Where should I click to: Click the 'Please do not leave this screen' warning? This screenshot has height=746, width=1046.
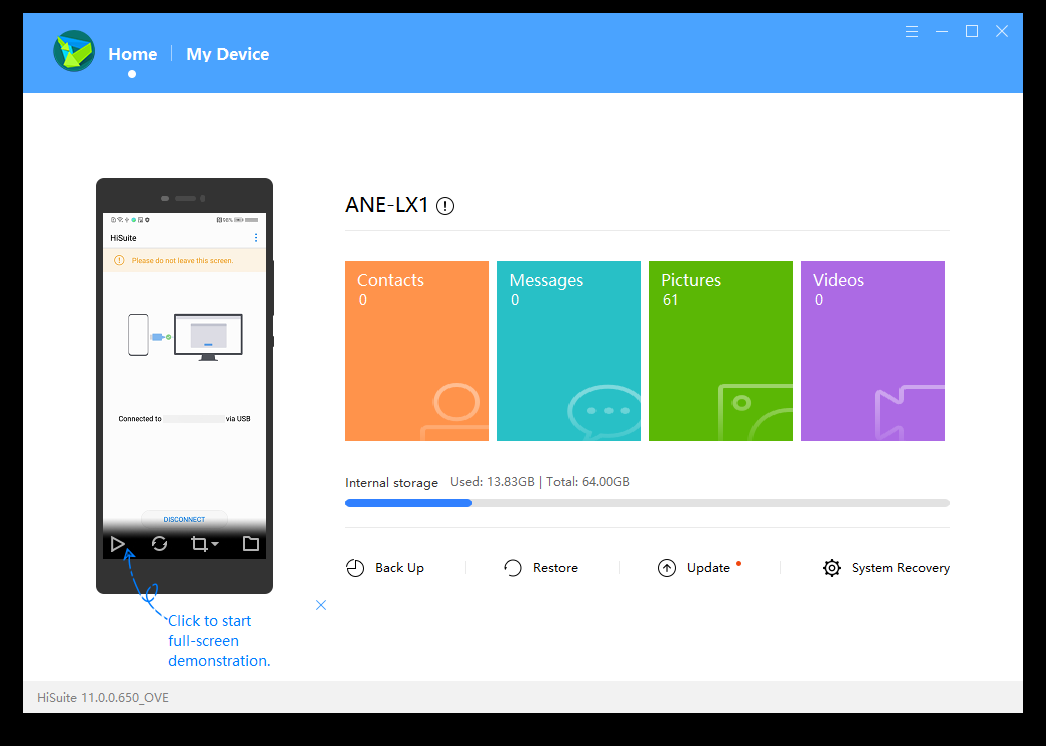182,260
